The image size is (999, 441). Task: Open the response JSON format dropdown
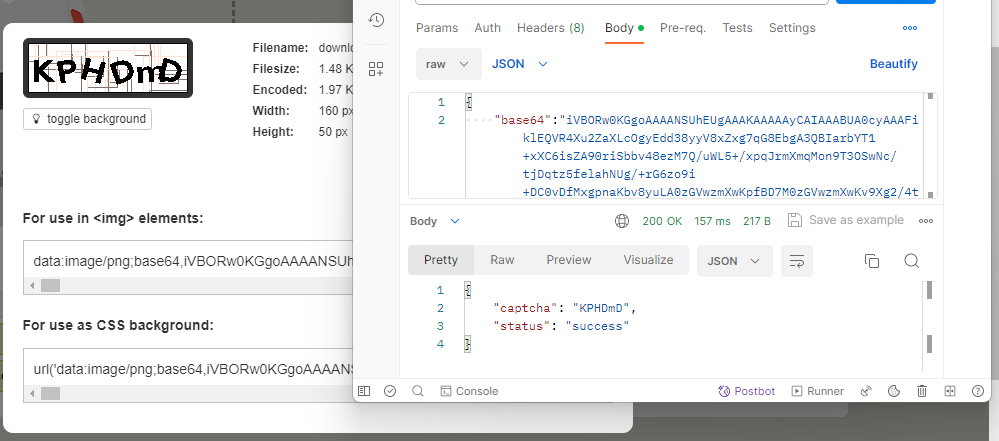(x=733, y=260)
